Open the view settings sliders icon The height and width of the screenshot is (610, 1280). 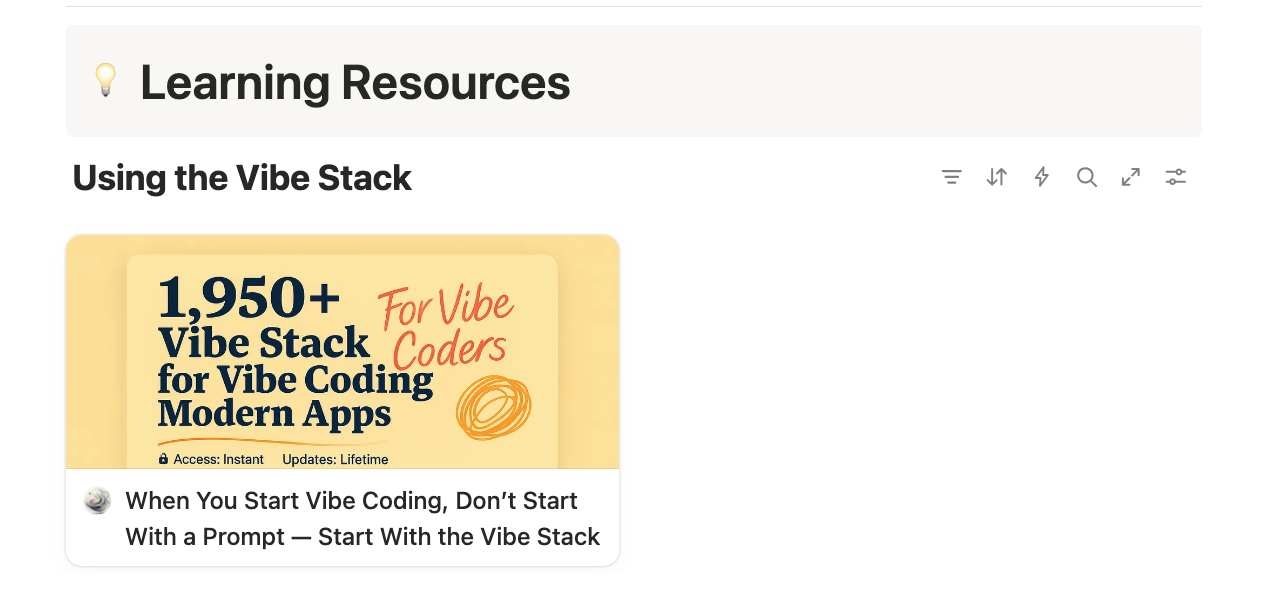(1176, 177)
